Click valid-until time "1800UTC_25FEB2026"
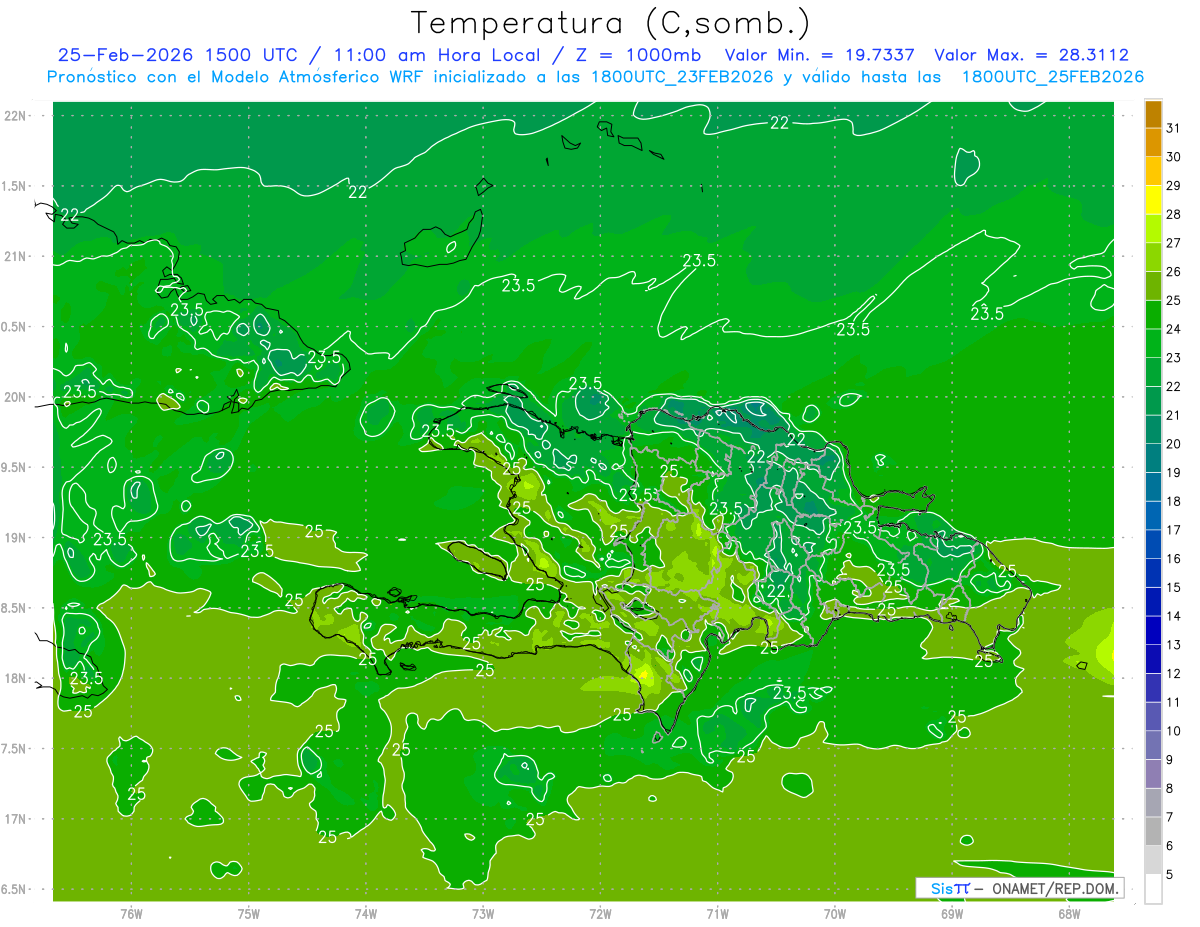1200x927 pixels. (x=1053, y=77)
